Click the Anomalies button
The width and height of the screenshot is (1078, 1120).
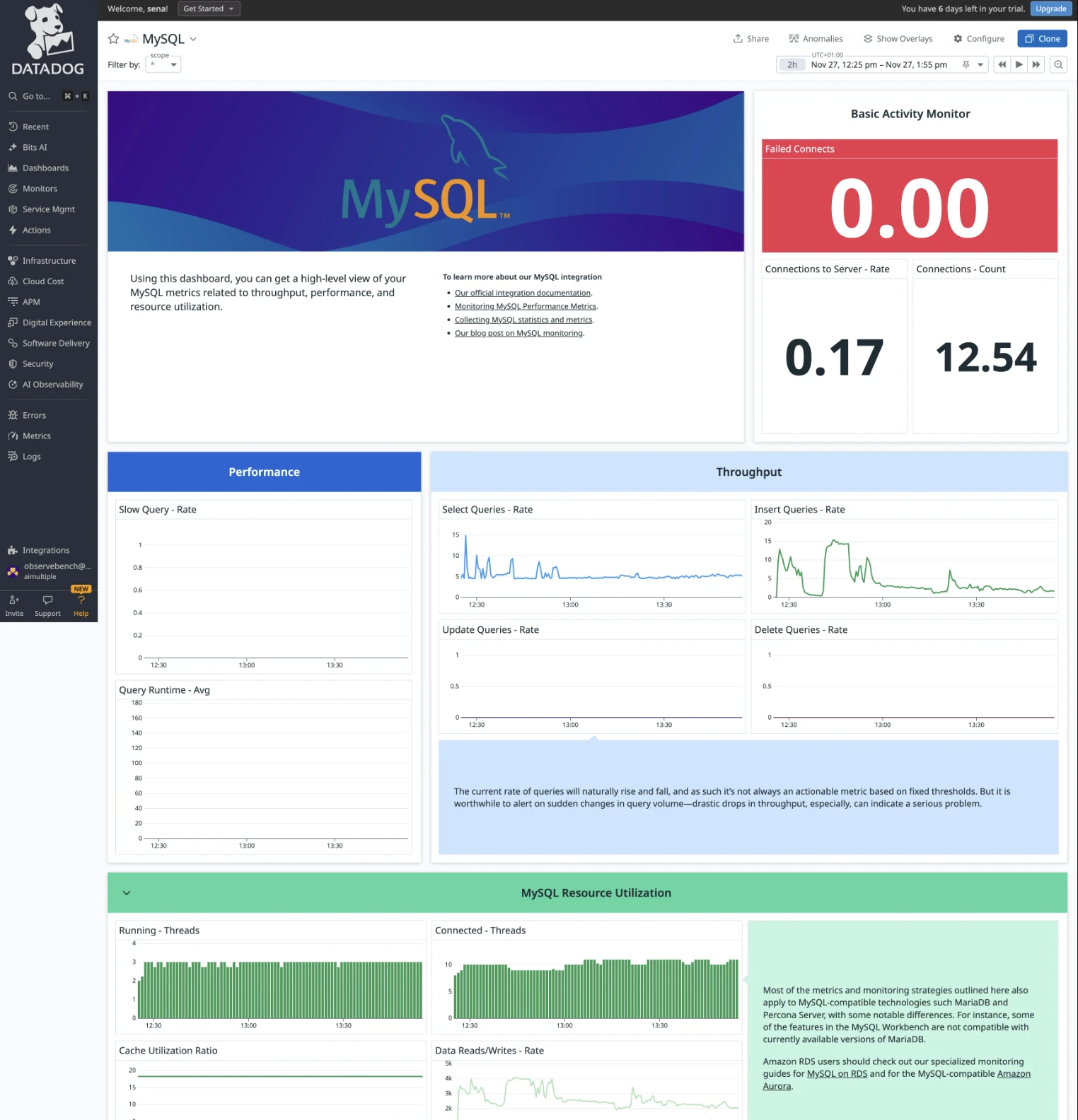pos(816,39)
